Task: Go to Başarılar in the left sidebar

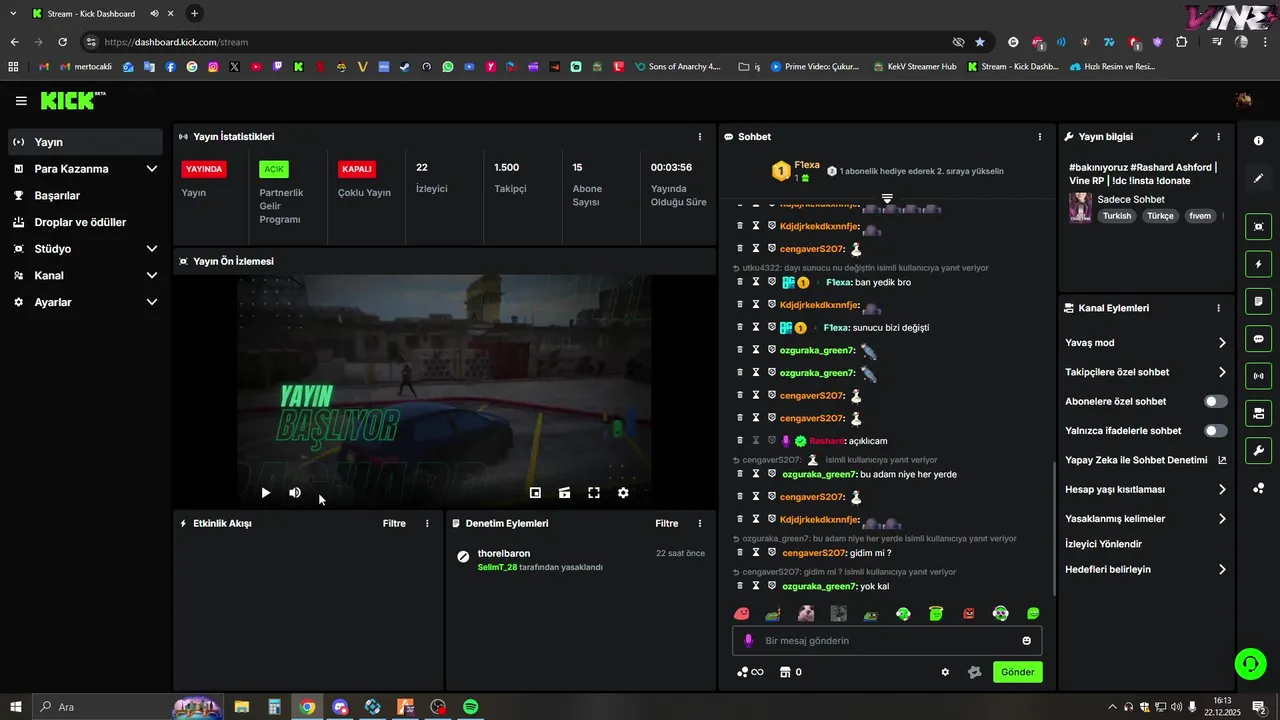Action: click(85, 196)
